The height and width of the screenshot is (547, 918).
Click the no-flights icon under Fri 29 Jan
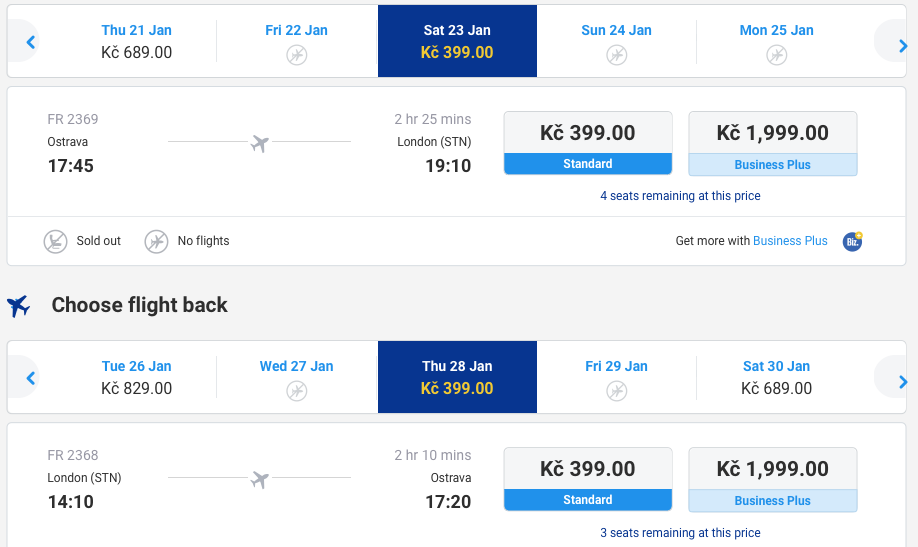tap(616, 391)
